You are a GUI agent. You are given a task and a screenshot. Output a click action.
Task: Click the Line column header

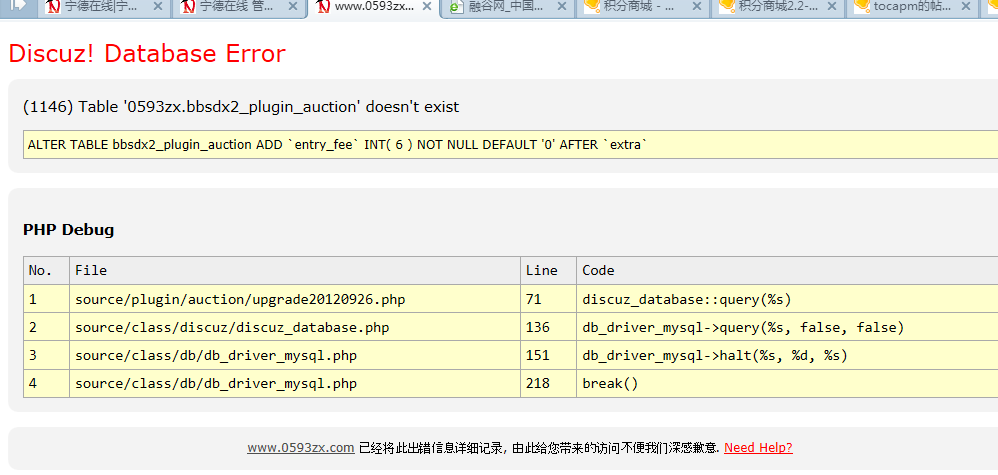tap(548, 271)
